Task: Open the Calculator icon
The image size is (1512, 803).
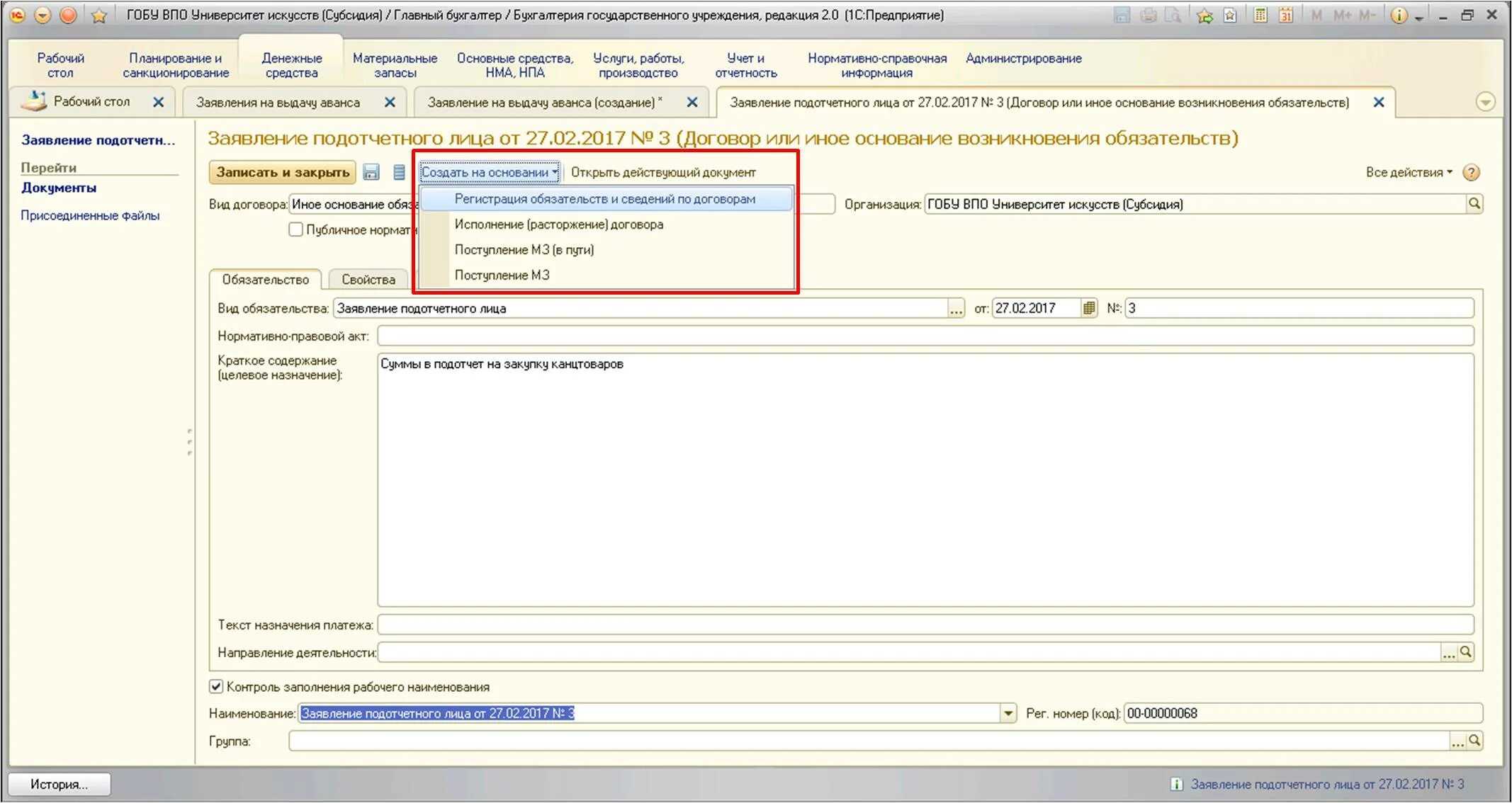Action: coord(1260,15)
